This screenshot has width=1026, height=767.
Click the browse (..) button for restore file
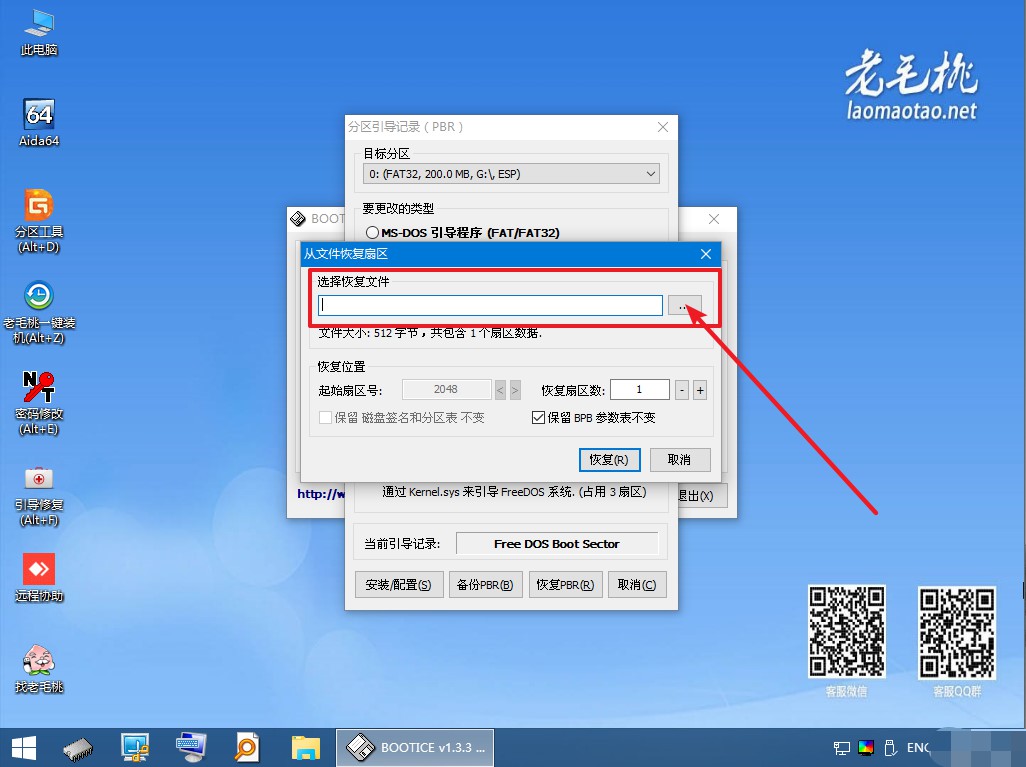[684, 306]
